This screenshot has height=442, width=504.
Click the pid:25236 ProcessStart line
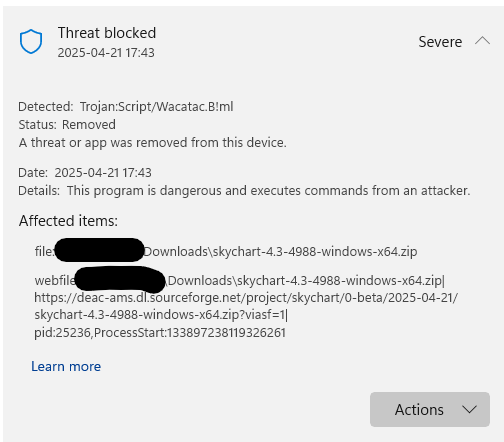160,333
